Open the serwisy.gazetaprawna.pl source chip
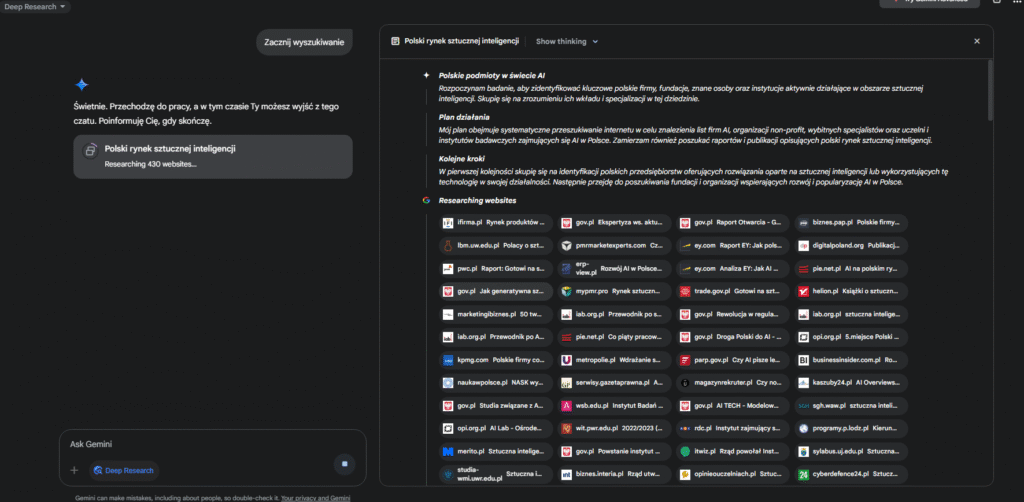Image resolution: width=1024 pixels, height=502 pixels. tap(614, 383)
